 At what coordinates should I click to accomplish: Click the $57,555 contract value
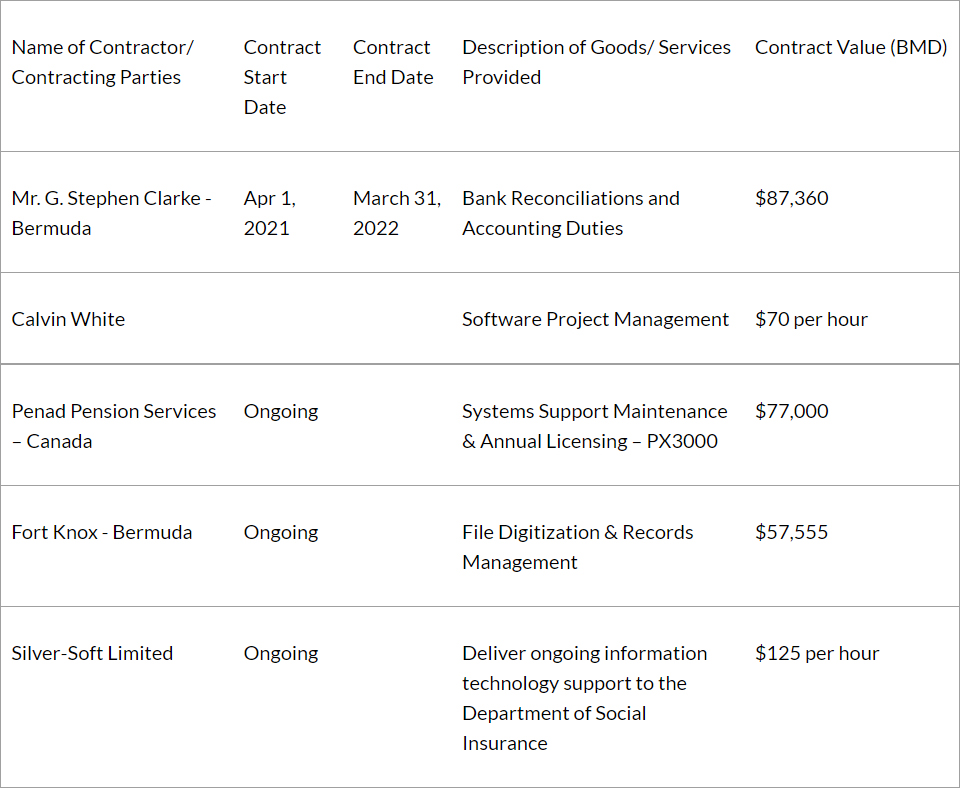coord(792,532)
